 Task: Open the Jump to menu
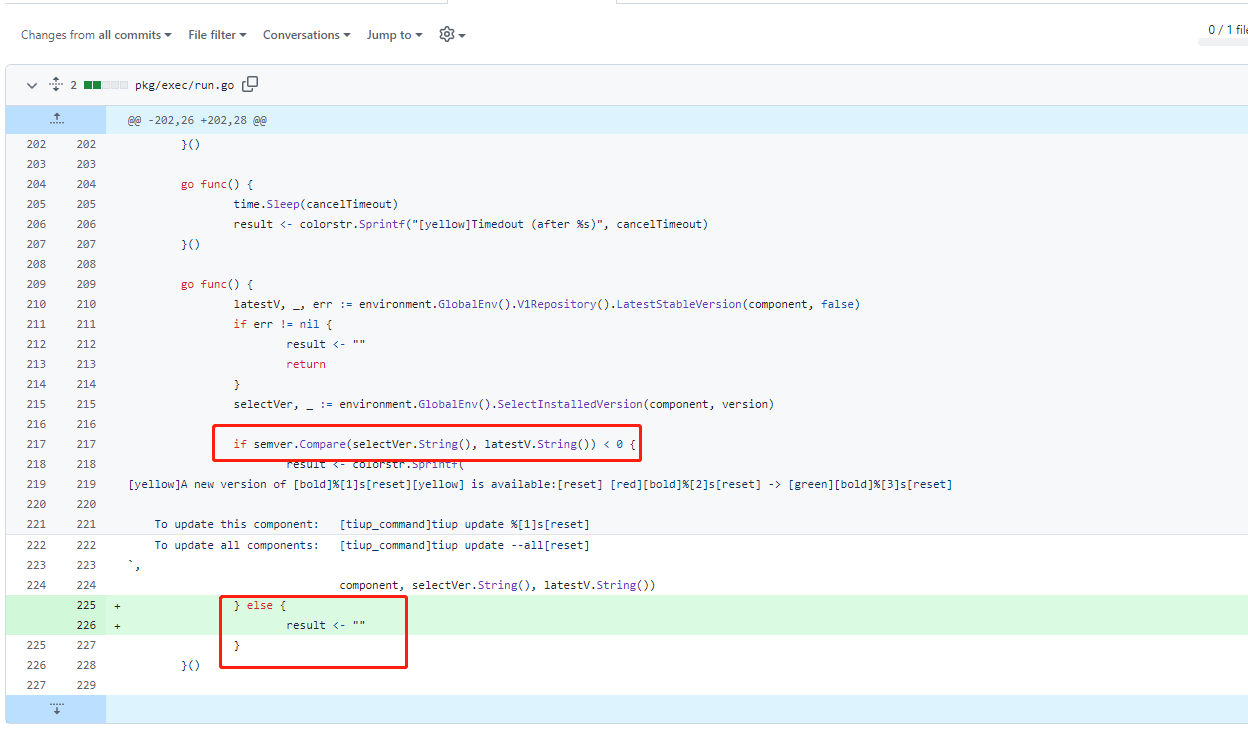click(x=394, y=35)
